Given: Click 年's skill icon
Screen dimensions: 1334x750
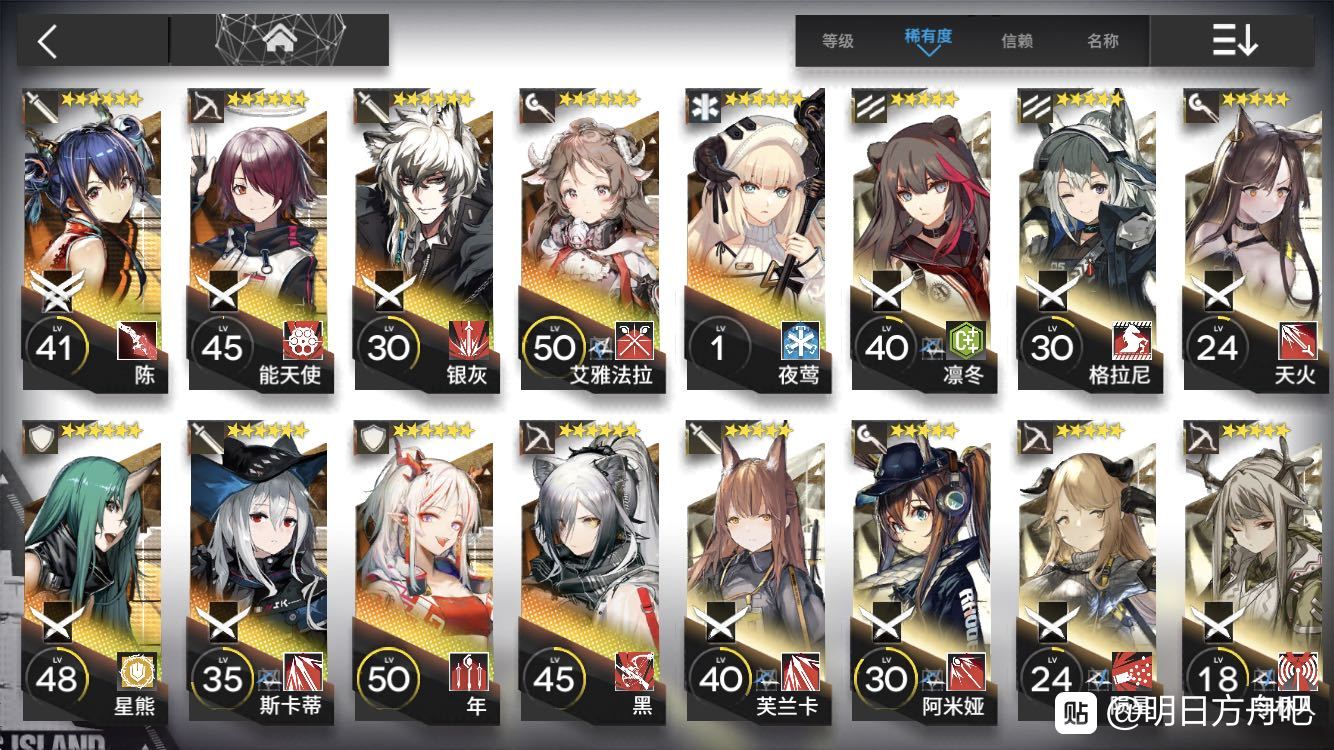Looking at the screenshot, I should click(469, 672).
